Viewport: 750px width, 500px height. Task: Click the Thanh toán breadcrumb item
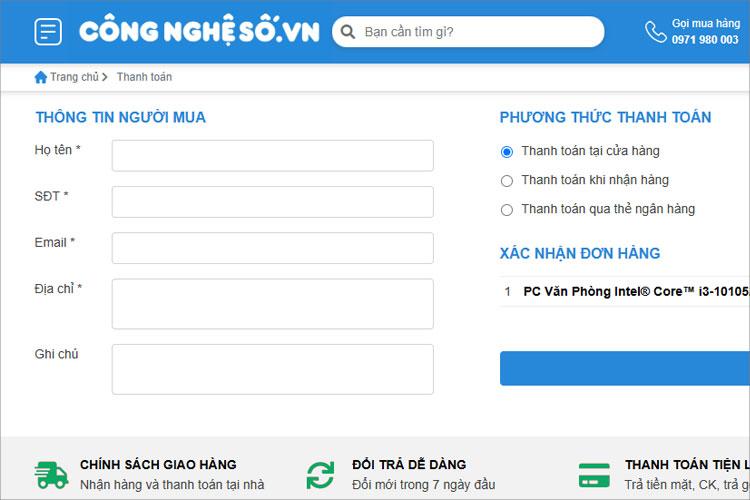point(144,77)
